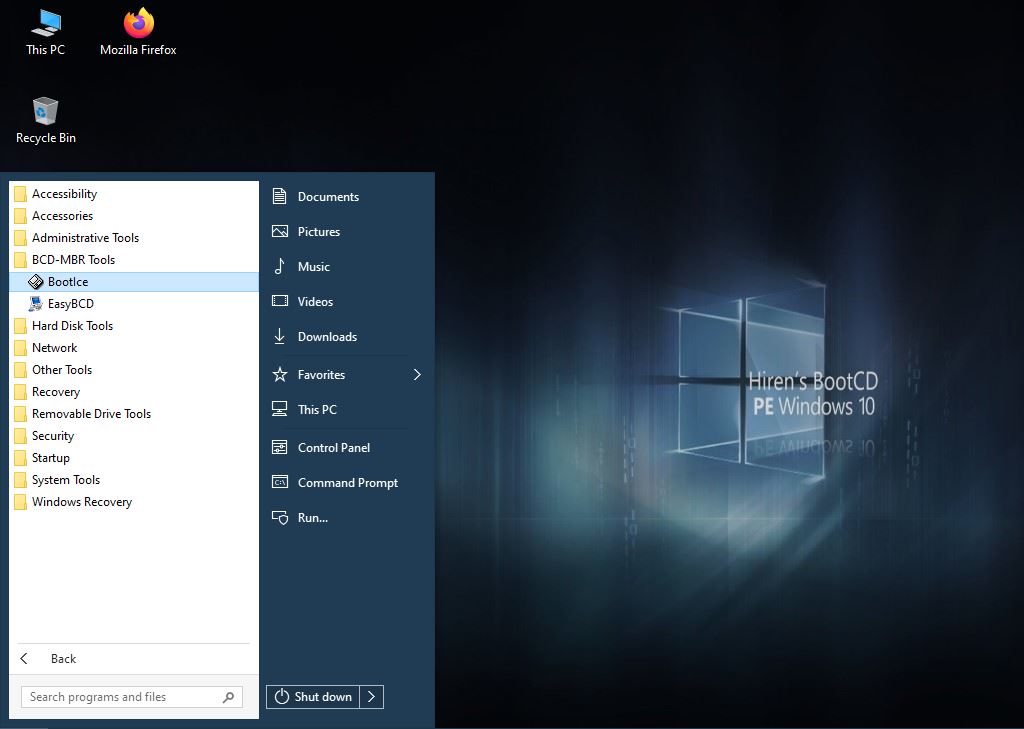
Task: Expand the Favorites submenu arrow
Action: (417, 375)
